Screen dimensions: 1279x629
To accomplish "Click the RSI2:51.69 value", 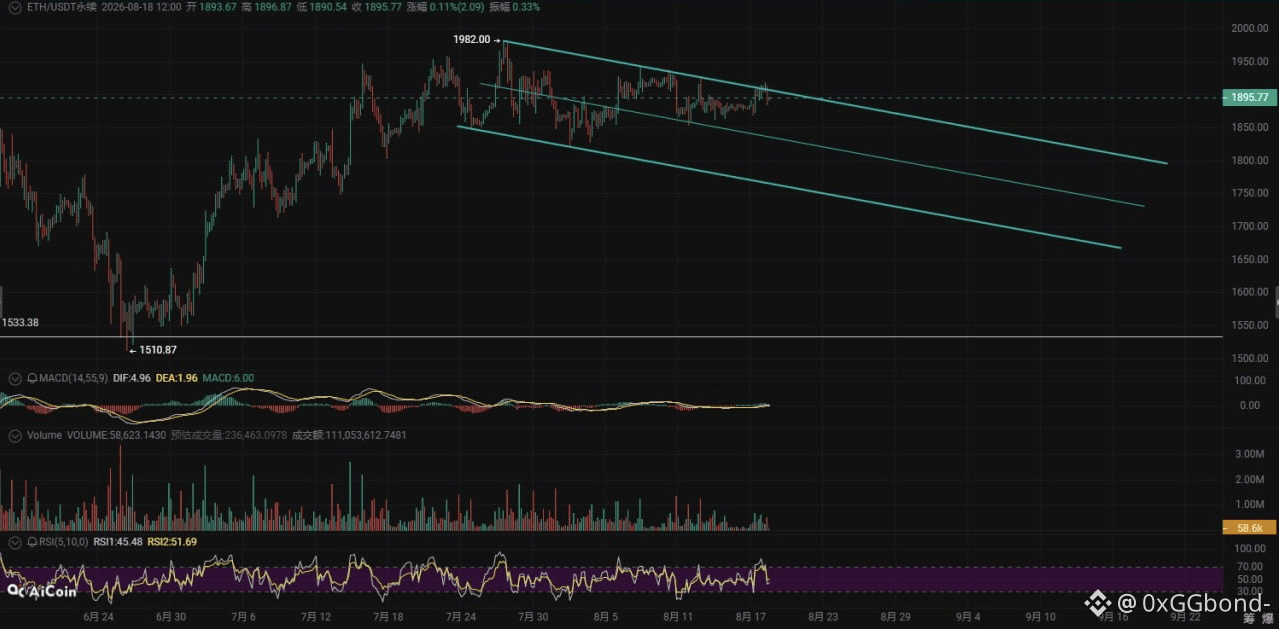I will pyautogui.click(x=173, y=541).
